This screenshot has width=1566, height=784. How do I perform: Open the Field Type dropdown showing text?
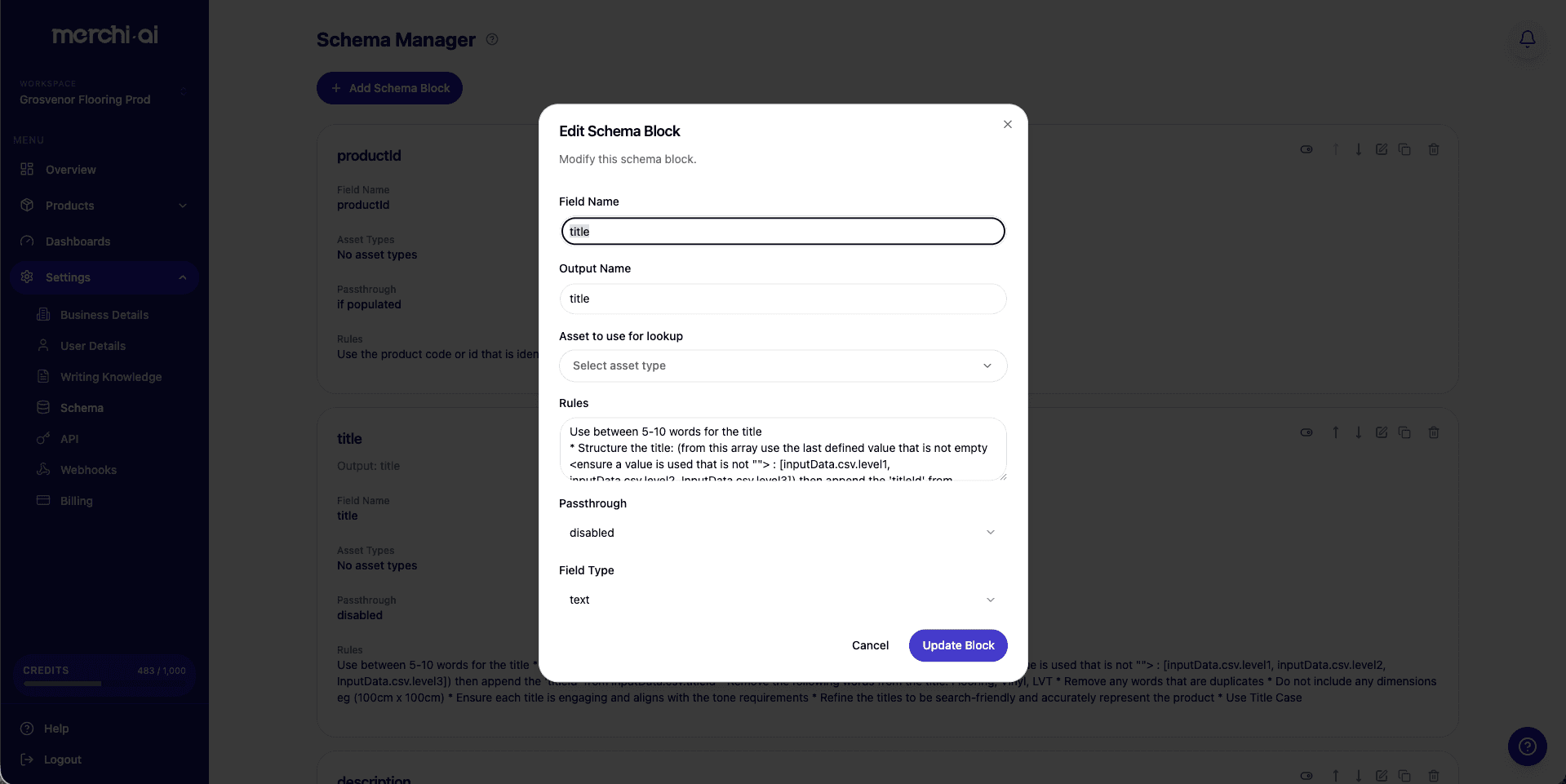pyautogui.click(x=782, y=600)
